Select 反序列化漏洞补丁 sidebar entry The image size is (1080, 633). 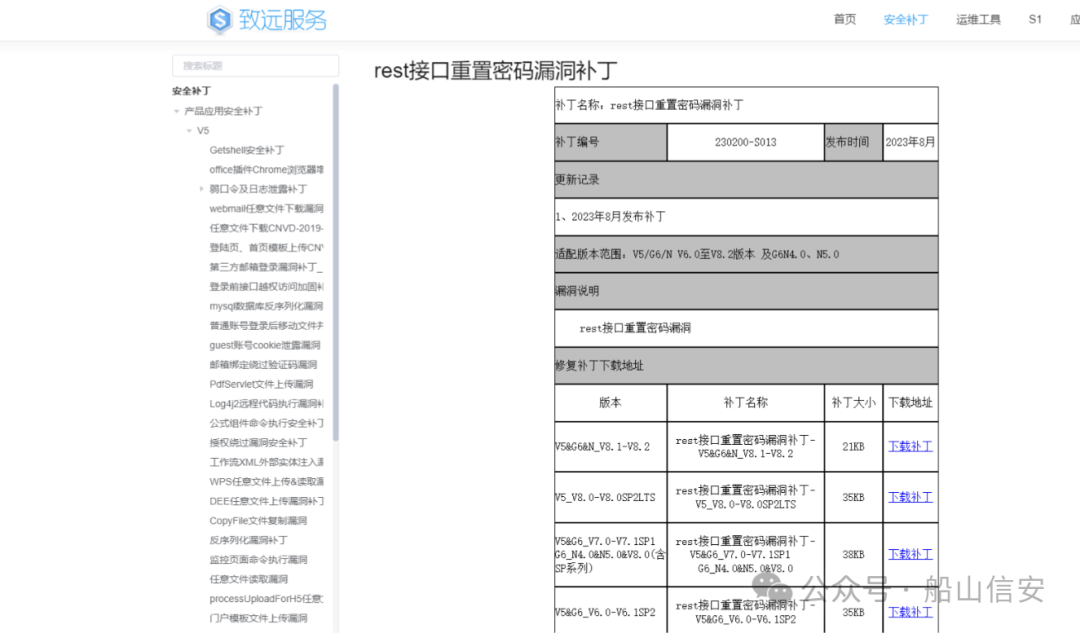tap(249, 540)
